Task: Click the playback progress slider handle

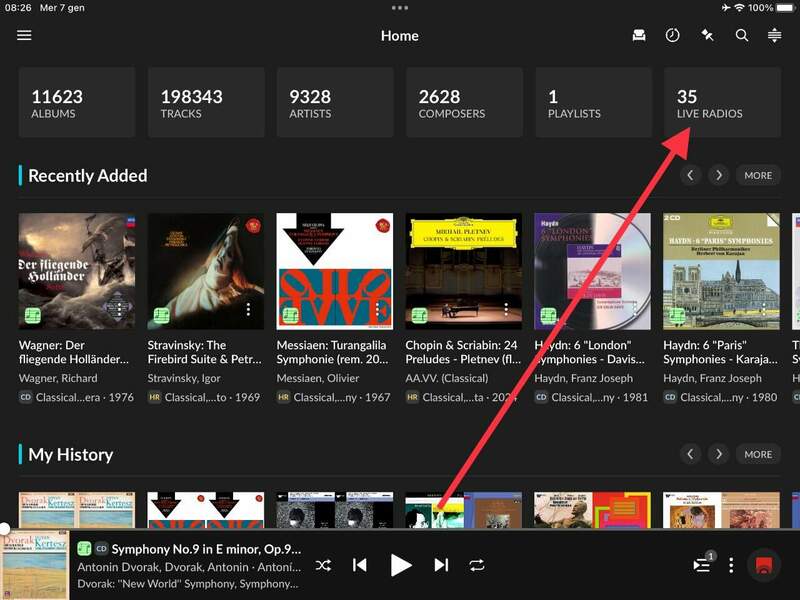Action: tap(4, 528)
